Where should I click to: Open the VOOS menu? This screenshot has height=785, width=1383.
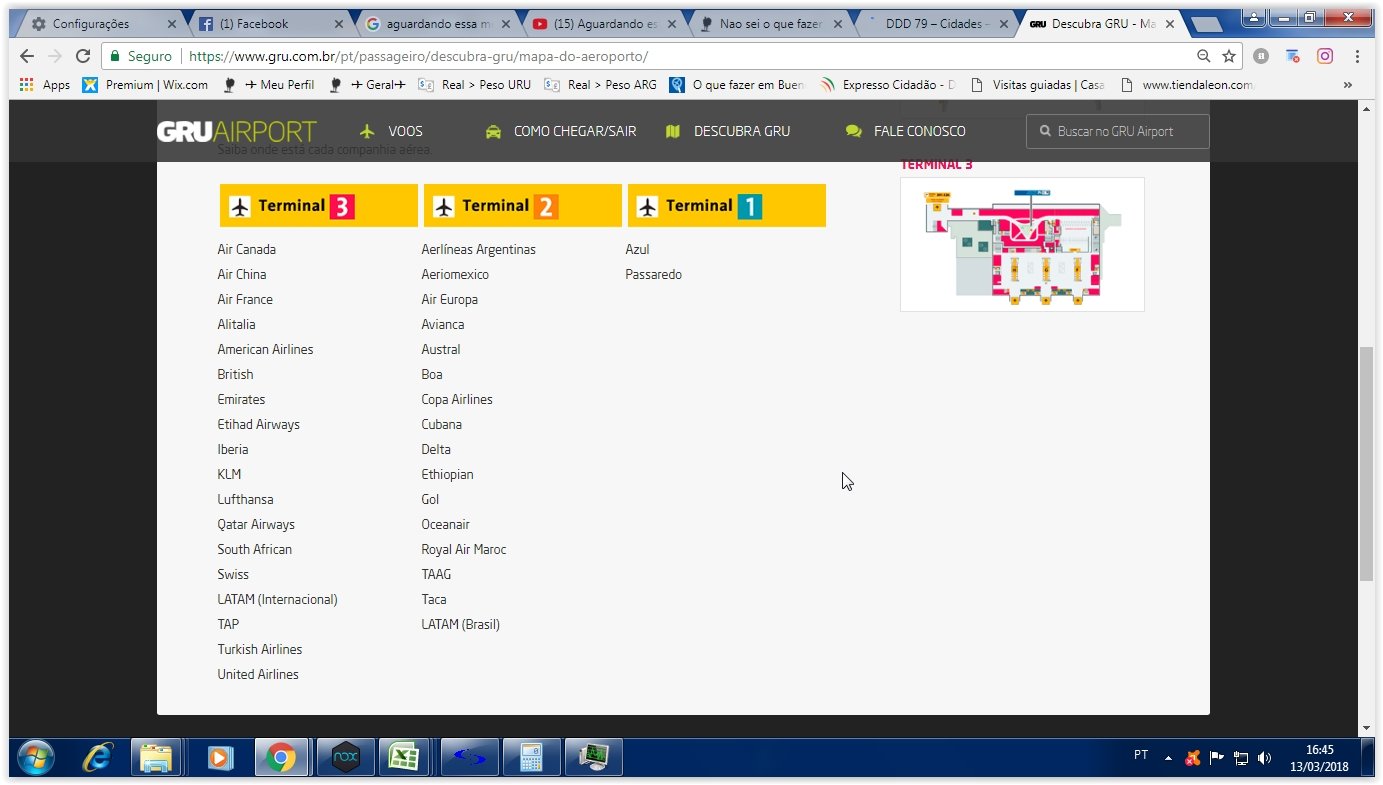(392, 131)
